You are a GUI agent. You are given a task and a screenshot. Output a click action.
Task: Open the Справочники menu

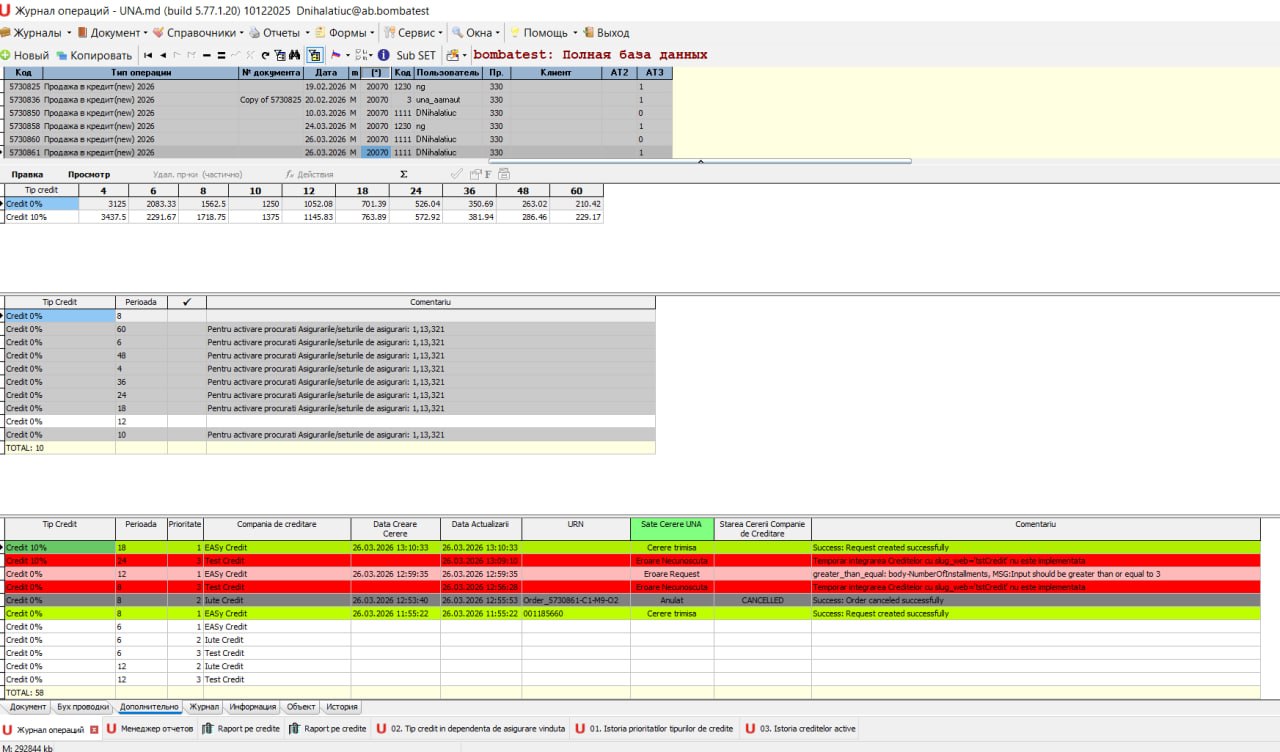(x=198, y=32)
